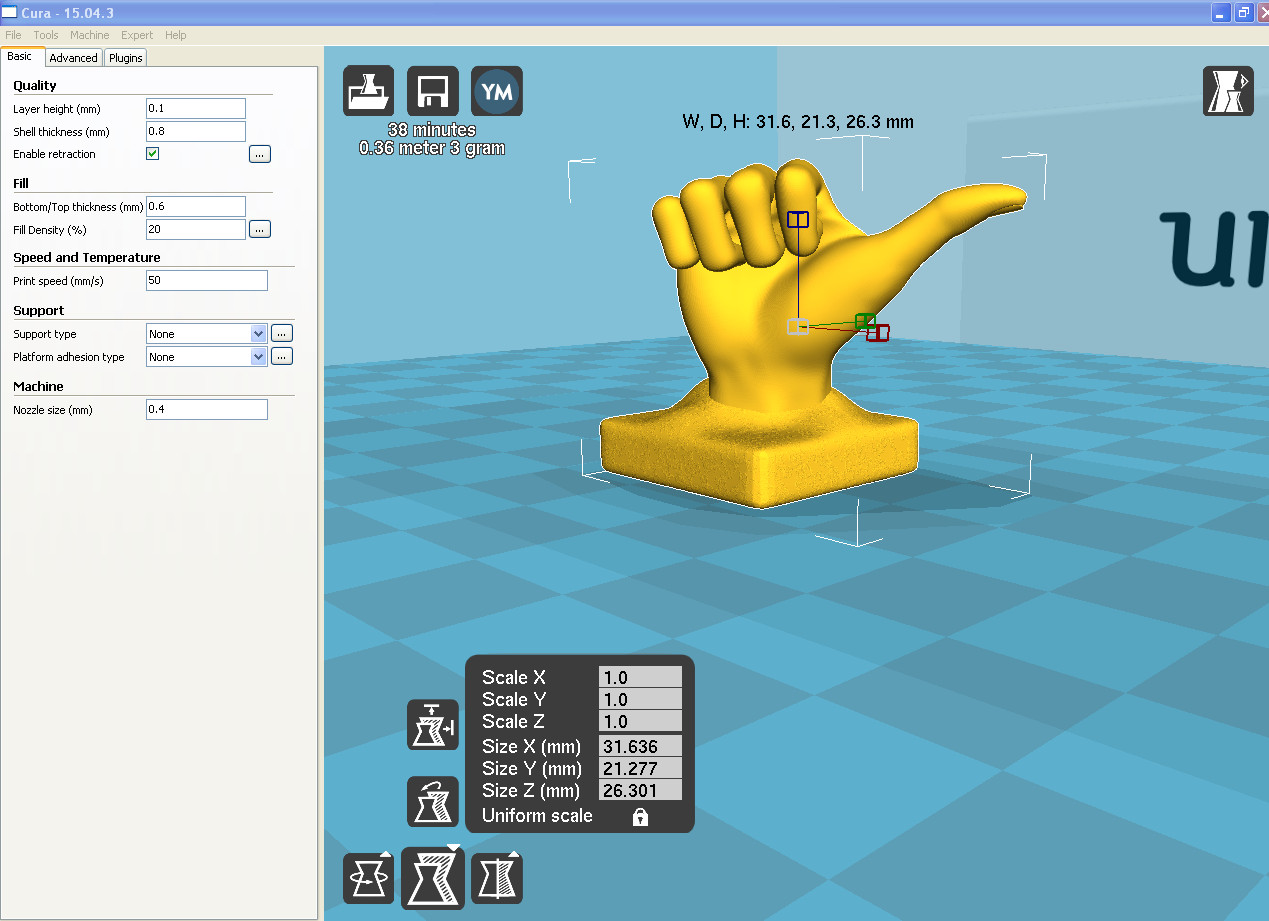Click the Layer height input field
The width and height of the screenshot is (1269, 921).
[x=196, y=108]
